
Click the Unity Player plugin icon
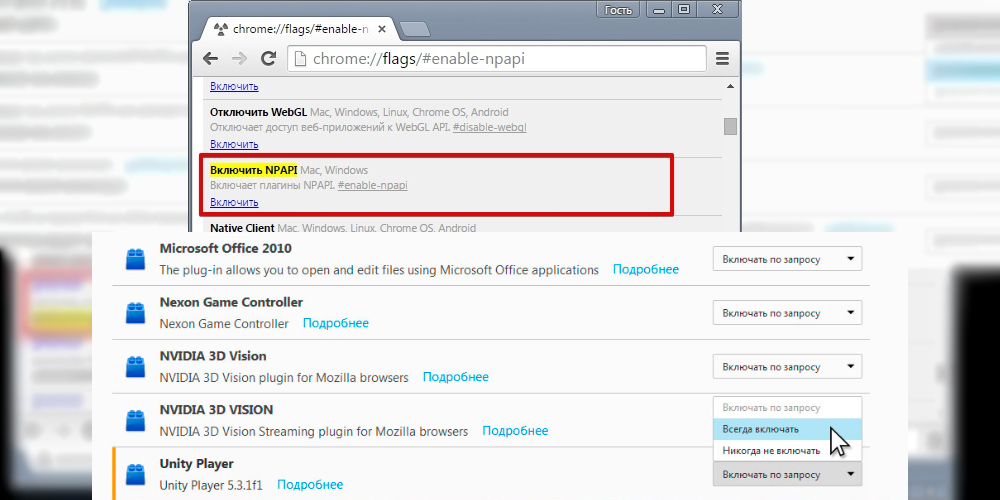(135, 475)
